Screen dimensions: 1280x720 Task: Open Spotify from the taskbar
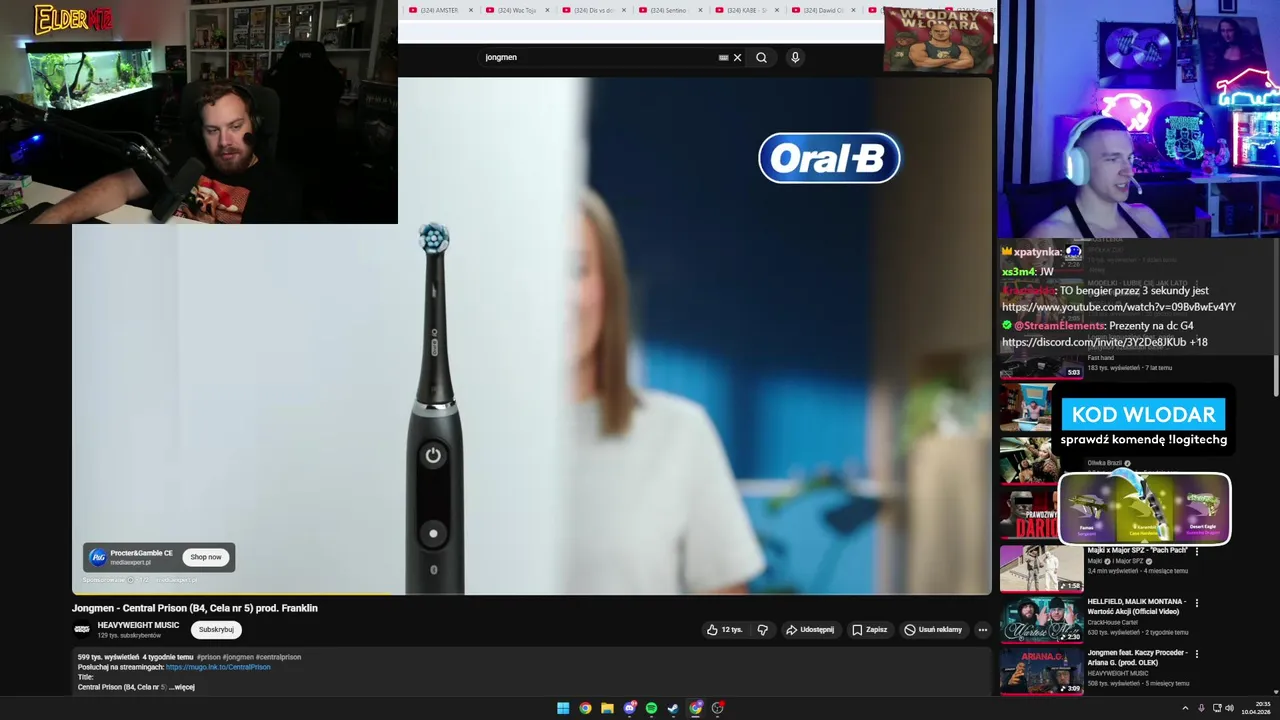point(651,708)
